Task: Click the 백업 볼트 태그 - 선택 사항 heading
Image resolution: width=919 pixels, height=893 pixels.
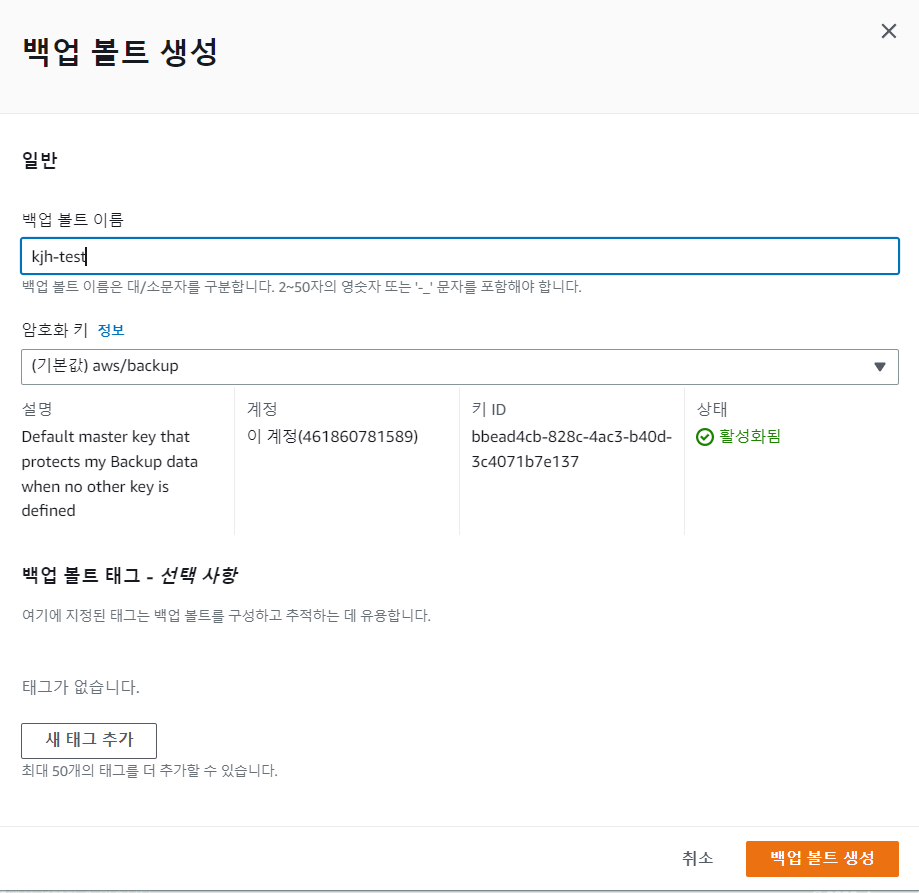Action: pyautogui.click(x=130, y=575)
